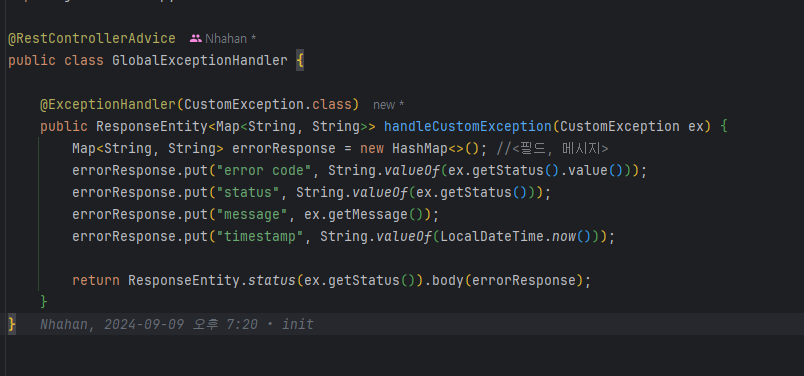The image size is (804, 376).
Task: Click the errorResponse variable in its declaration
Action: point(284,148)
